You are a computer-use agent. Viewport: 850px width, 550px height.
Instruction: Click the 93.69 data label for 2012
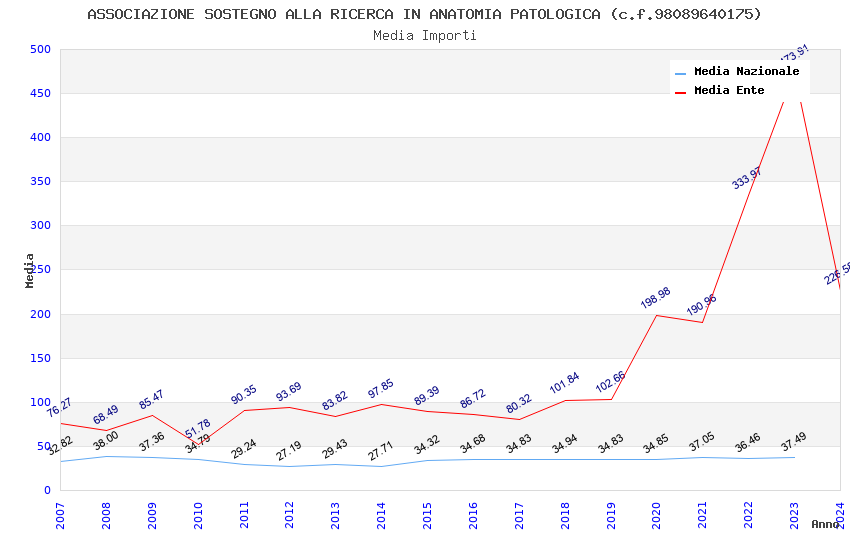click(288, 392)
